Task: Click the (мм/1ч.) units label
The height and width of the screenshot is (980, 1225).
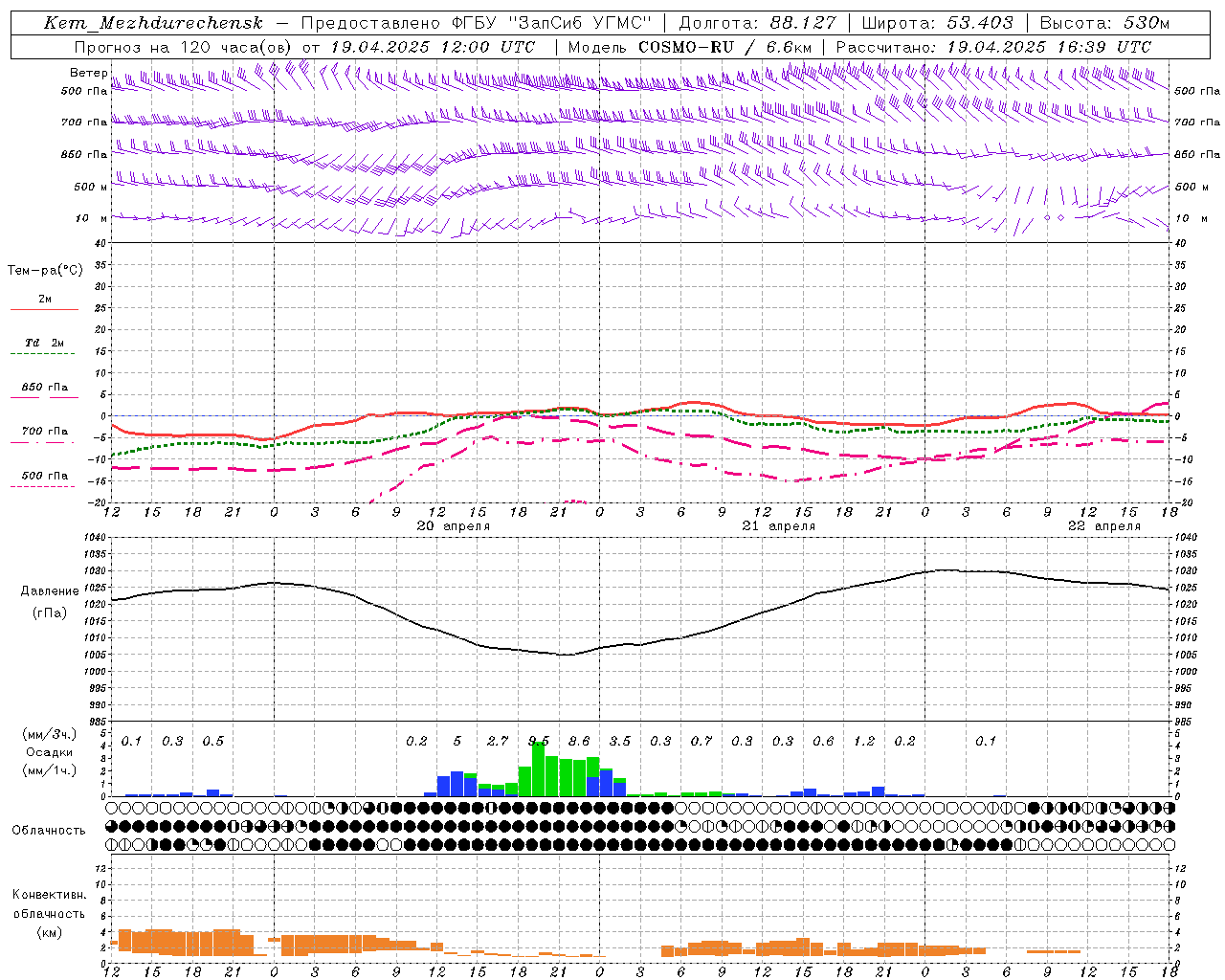Action: click(49, 770)
